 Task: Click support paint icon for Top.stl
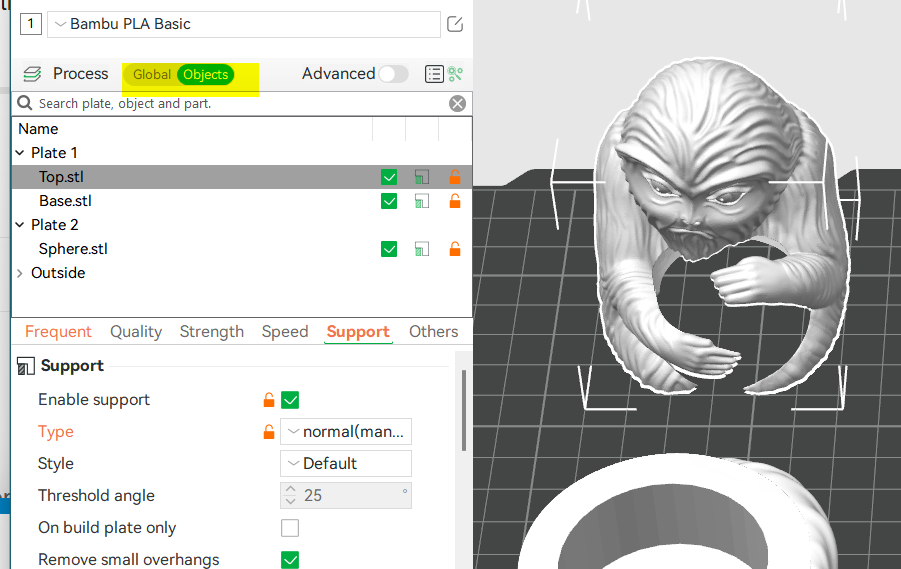pos(422,177)
